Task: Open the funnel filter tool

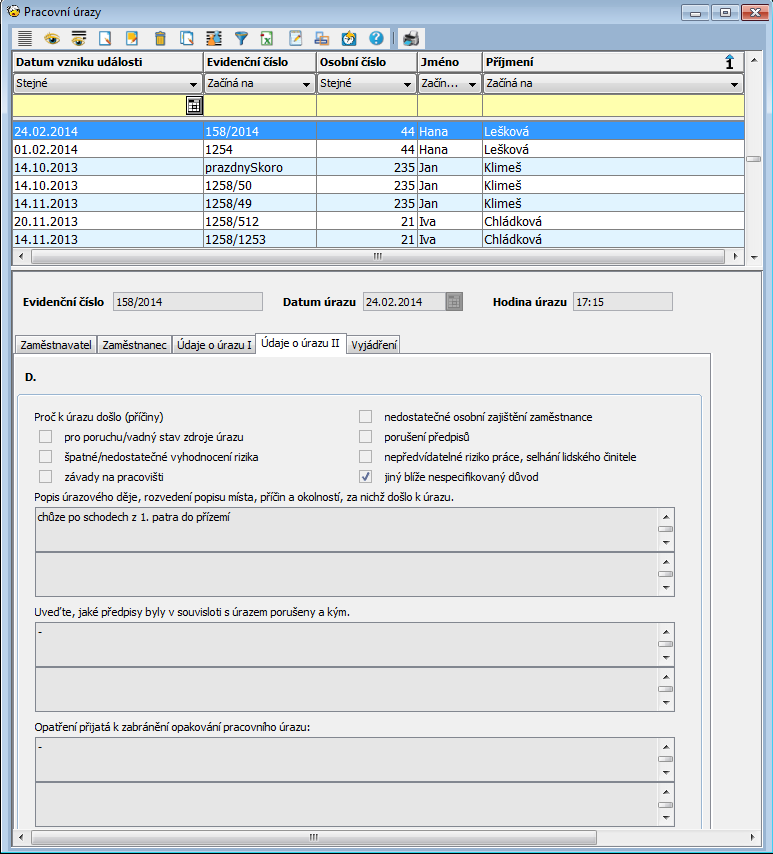Action: (x=241, y=39)
